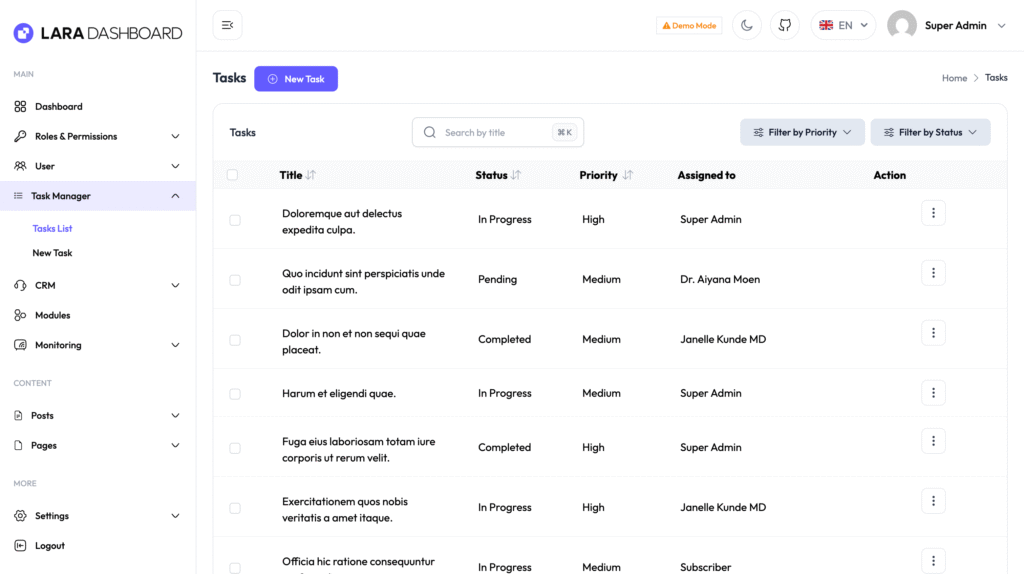Open New Task submenu item in sidebar
This screenshot has width=1024, height=574.
pyautogui.click(x=52, y=253)
